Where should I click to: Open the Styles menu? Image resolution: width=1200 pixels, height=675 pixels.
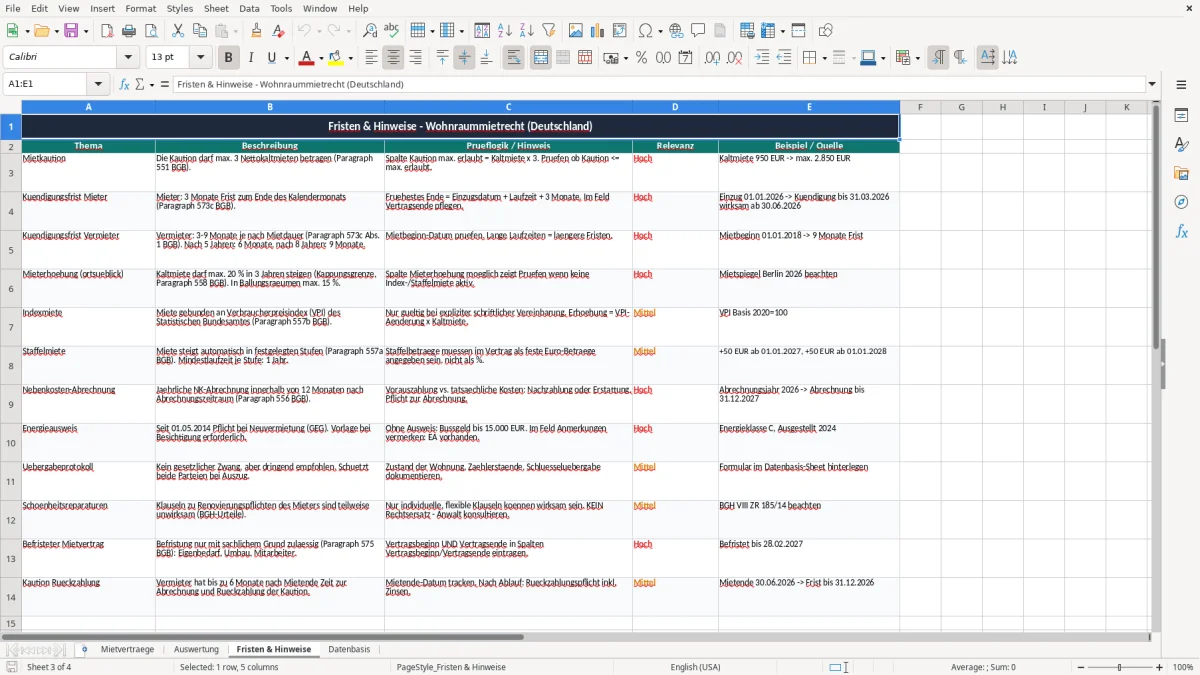(180, 8)
